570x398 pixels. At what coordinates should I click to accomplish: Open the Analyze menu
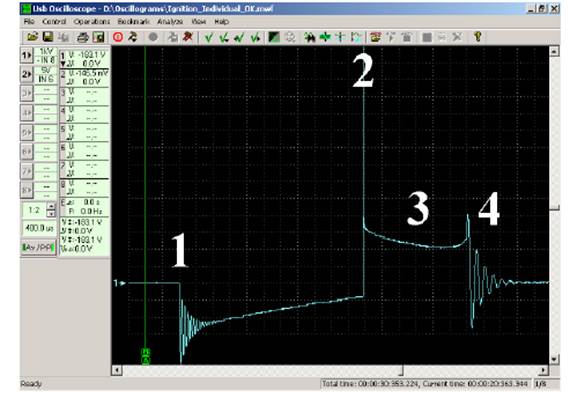coord(170,22)
